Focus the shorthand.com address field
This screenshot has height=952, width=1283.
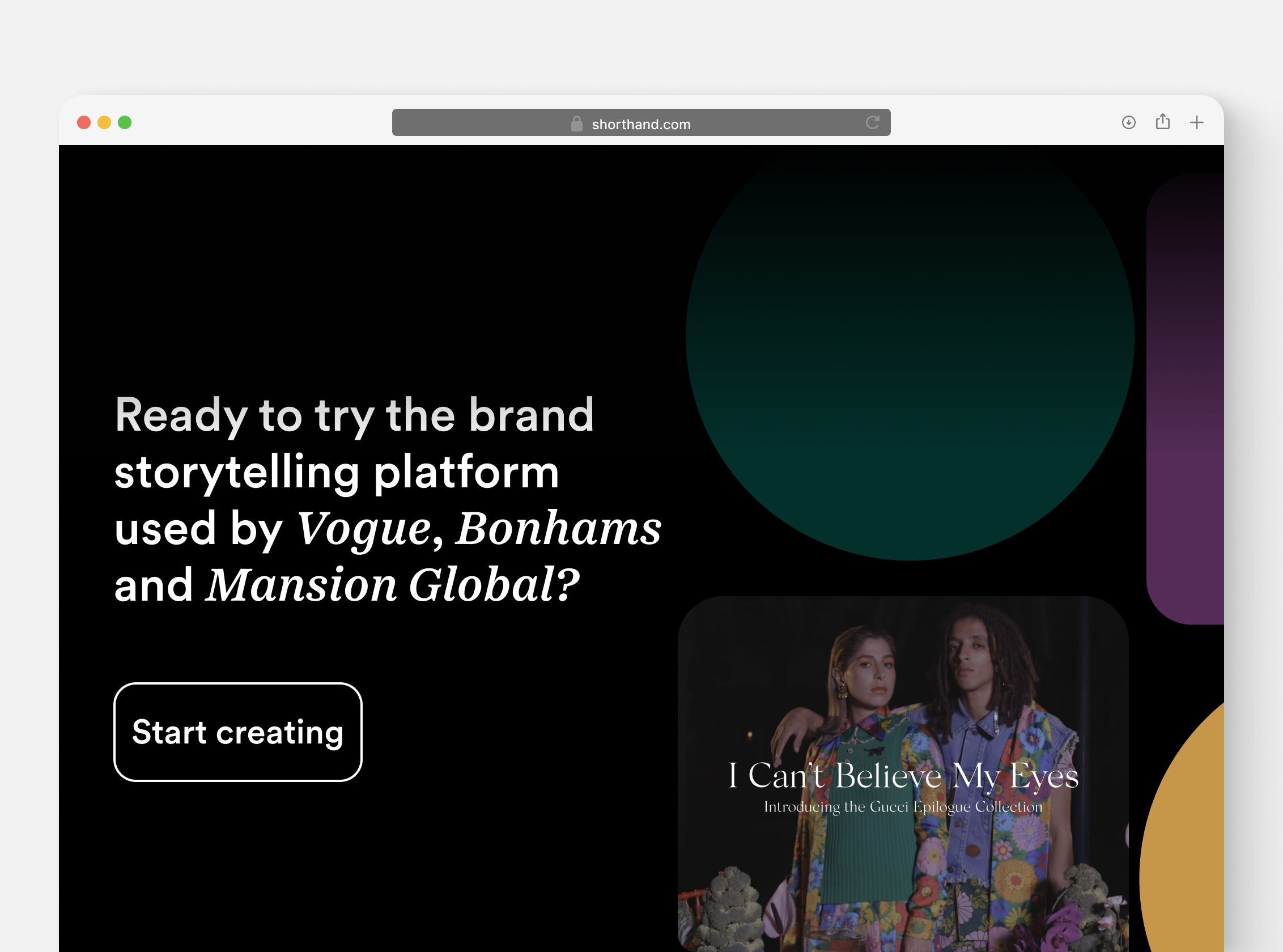click(x=641, y=124)
